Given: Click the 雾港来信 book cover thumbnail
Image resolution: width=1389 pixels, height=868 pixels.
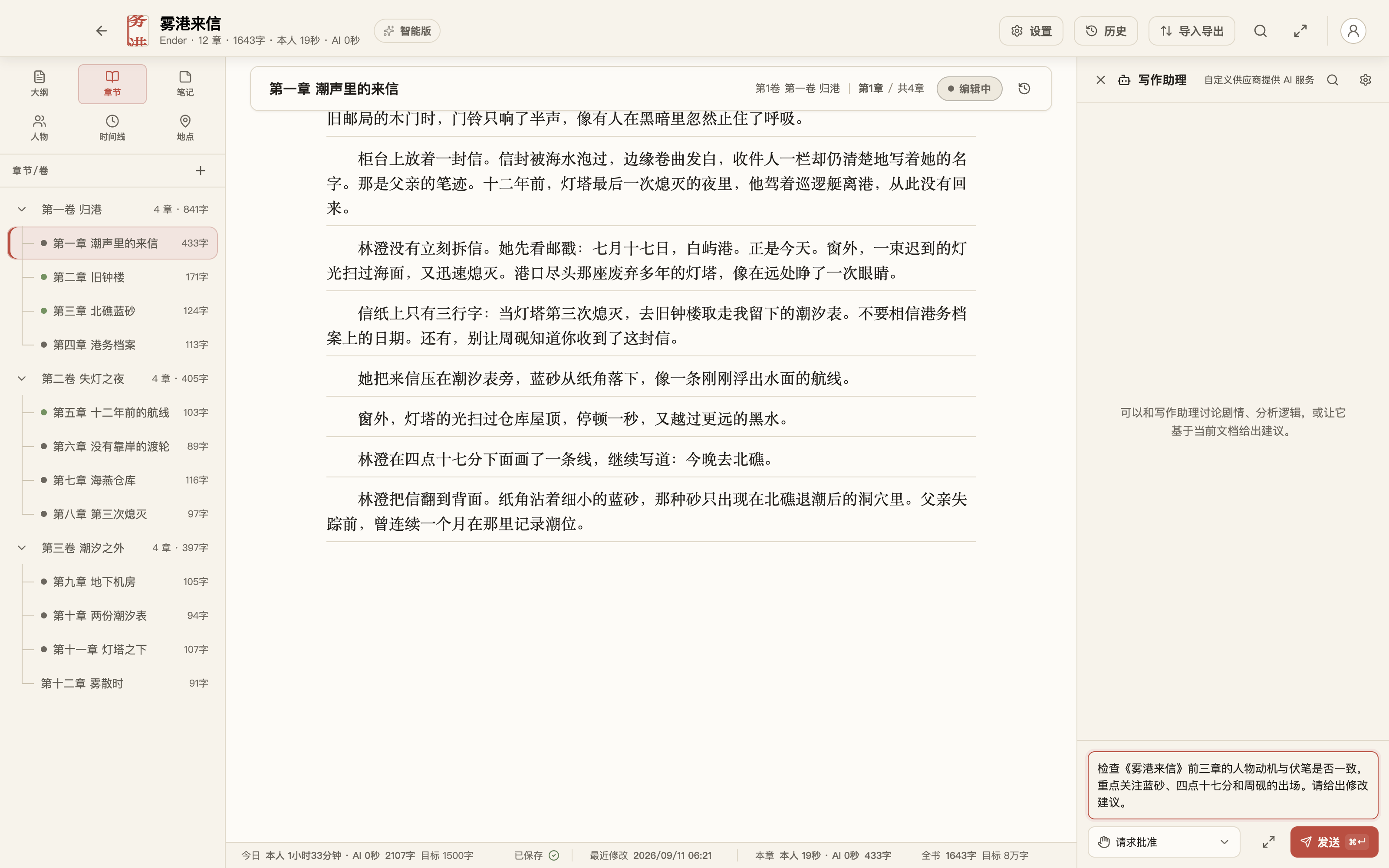Looking at the screenshot, I should point(137,31).
